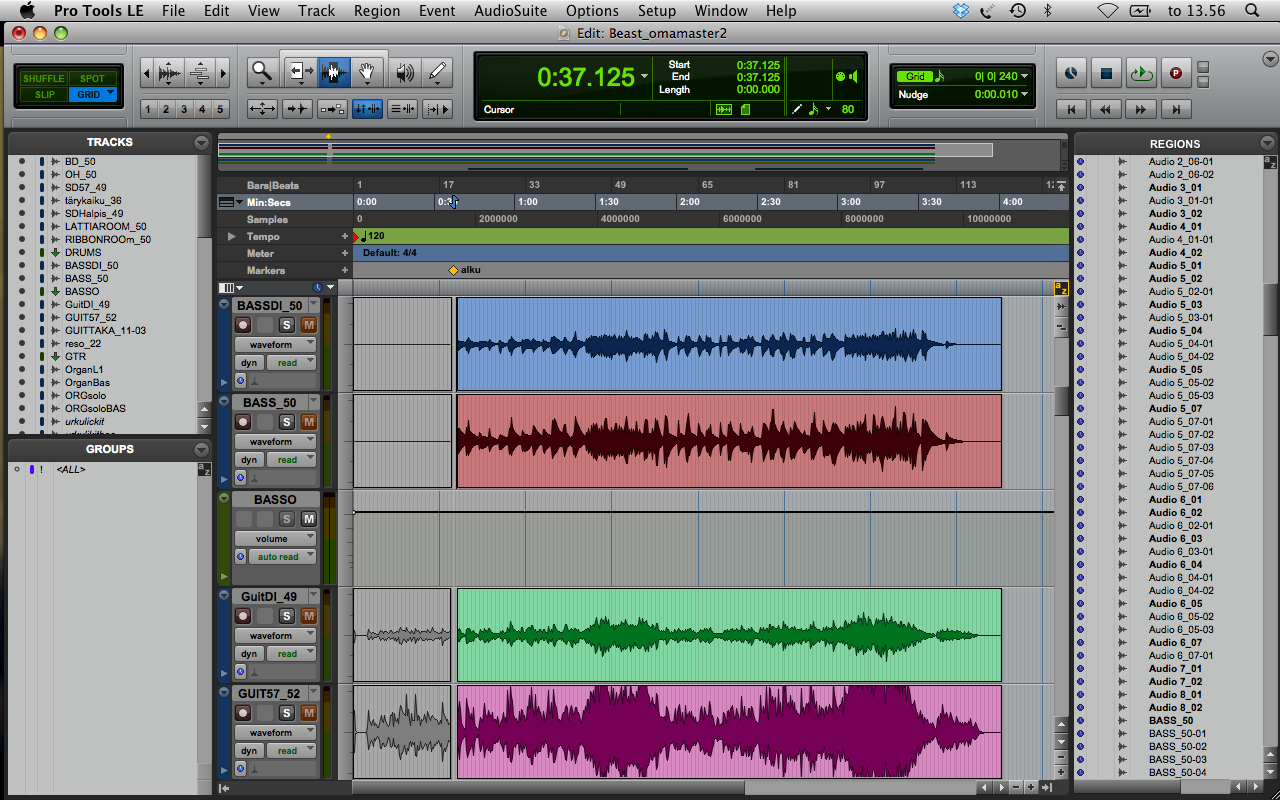Click Go to End transport button
Screen dimensions: 1280x800
1176,109
